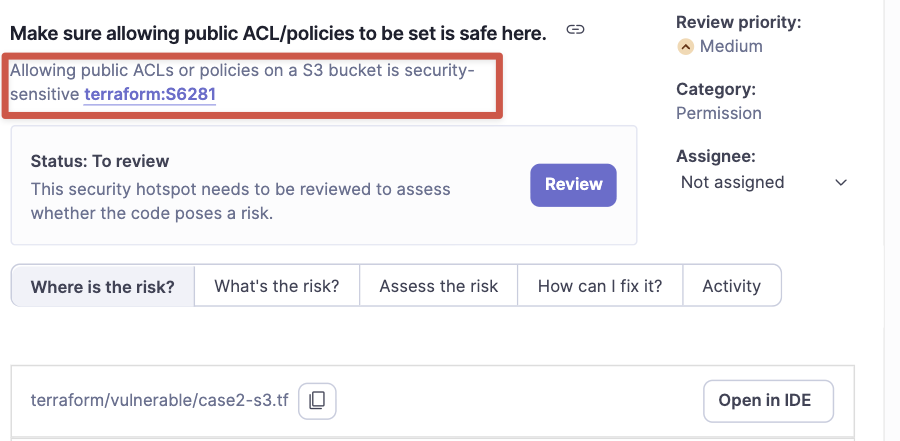Open the "What's the risk?" tab
The height and width of the screenshot is (441, 900).
(277, 286)
